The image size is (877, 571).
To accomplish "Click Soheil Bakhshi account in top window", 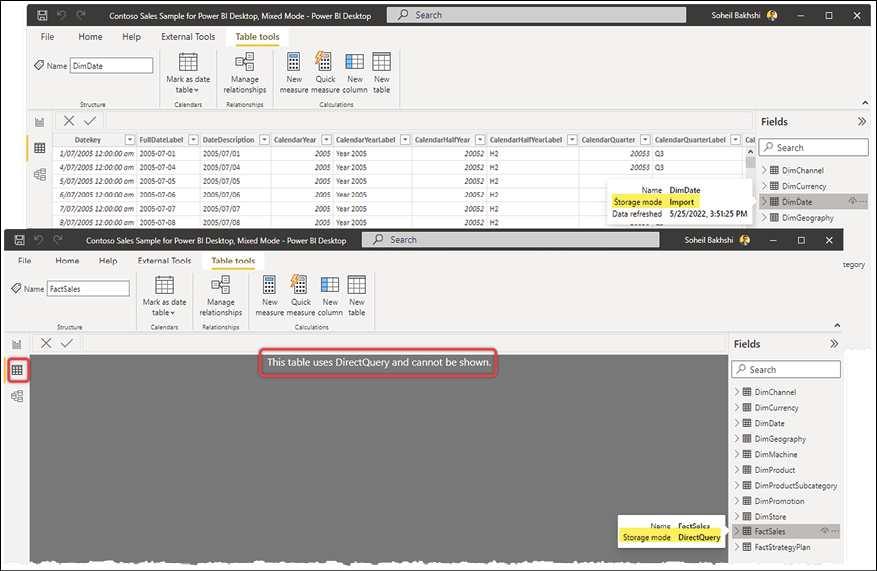I will [x=744, y=16].
